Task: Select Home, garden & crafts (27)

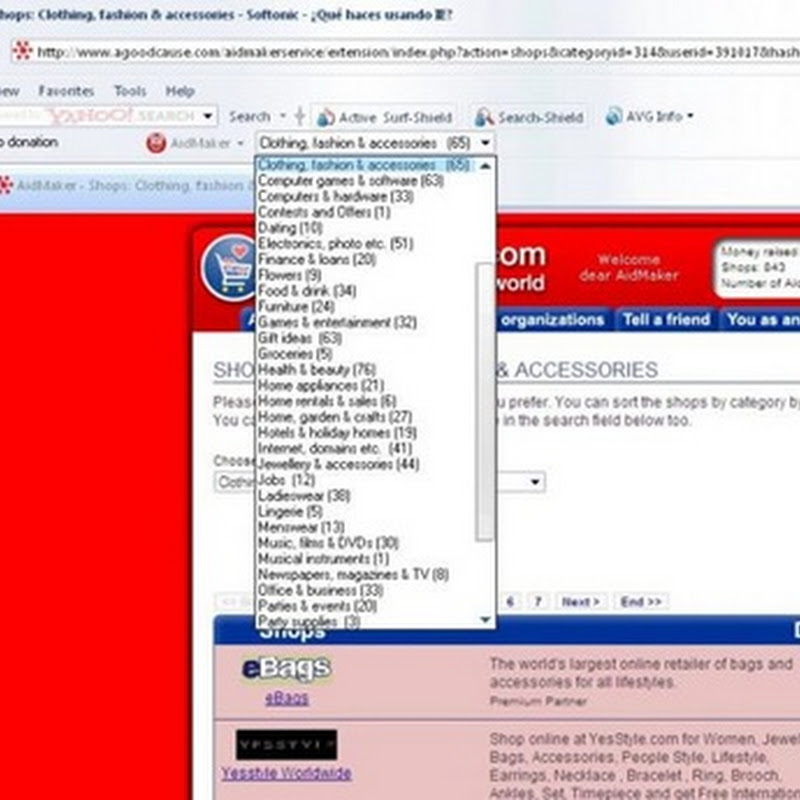Action: pyautogui.click(x=335, y=417)
